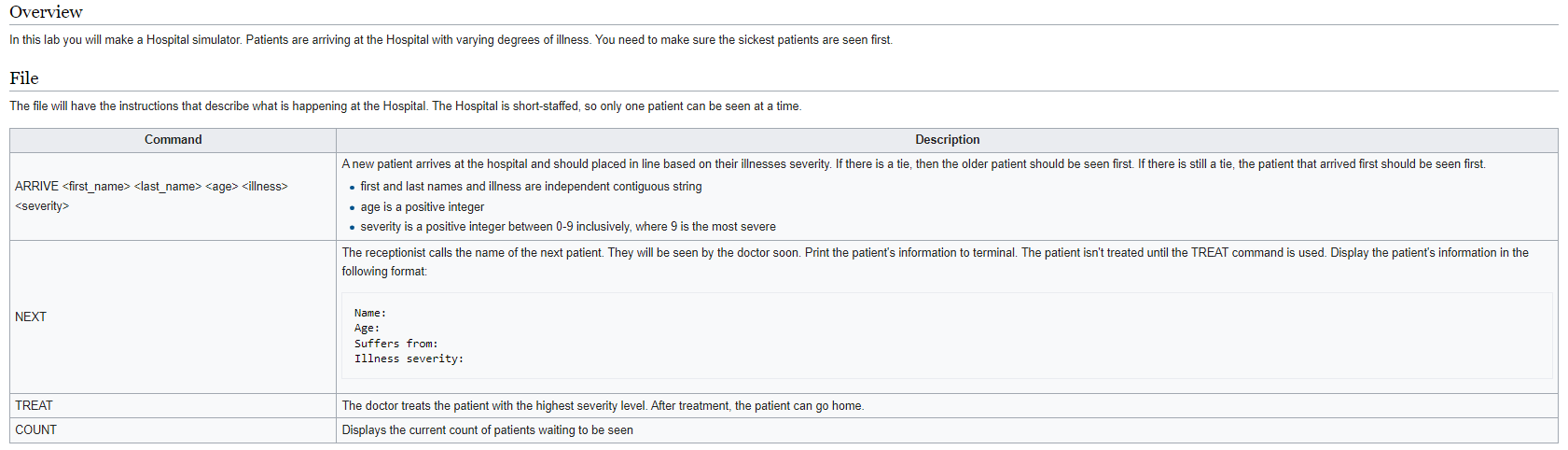Click the Overview heading

46,12
